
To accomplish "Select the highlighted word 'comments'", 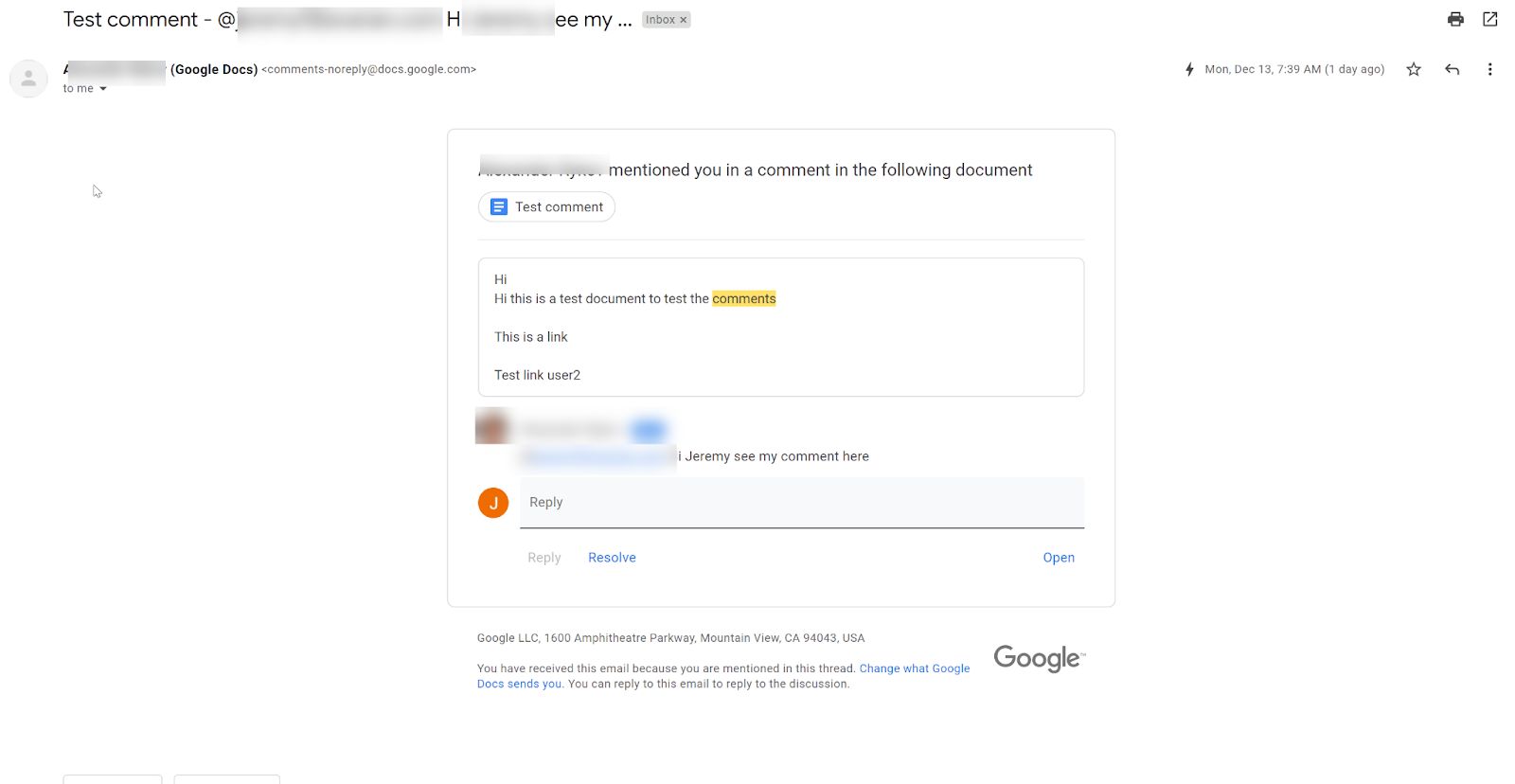I will click(x=744, y=298).
